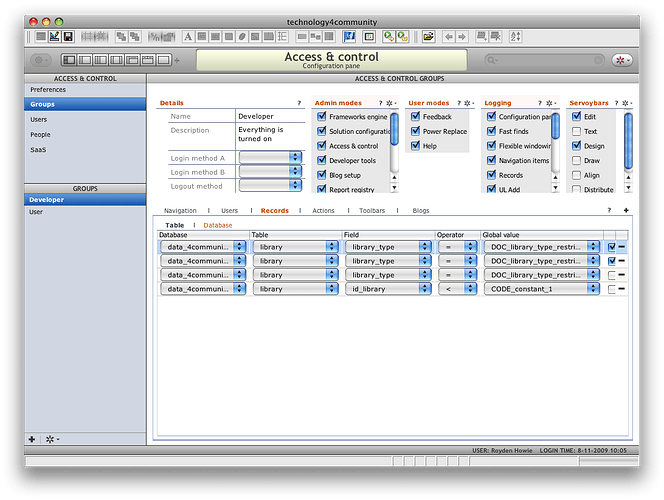Toggle the Power Replace user mode

(415, 131)
